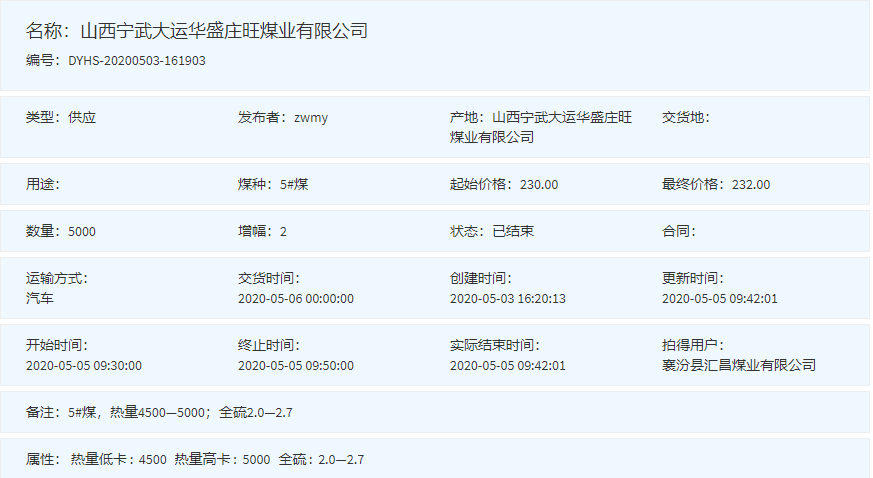Click the 用途 label
Viewport: 873px width, 478px height.
[x=43, y=184]
